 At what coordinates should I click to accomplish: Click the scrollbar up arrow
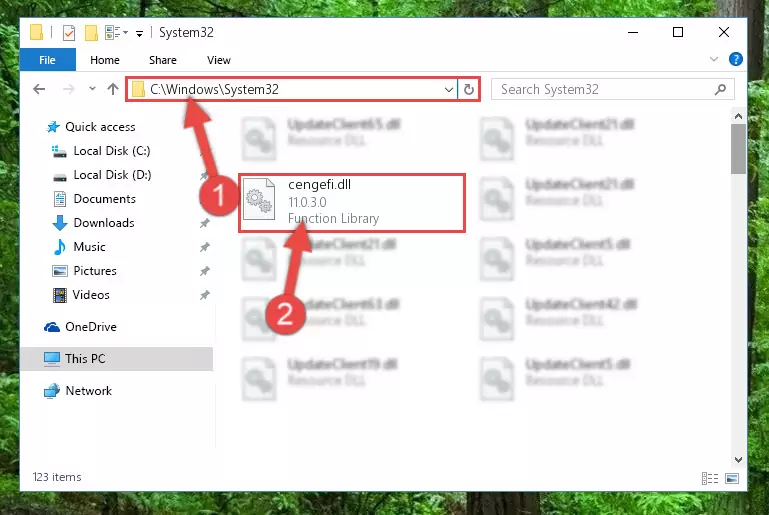point(738,116)
